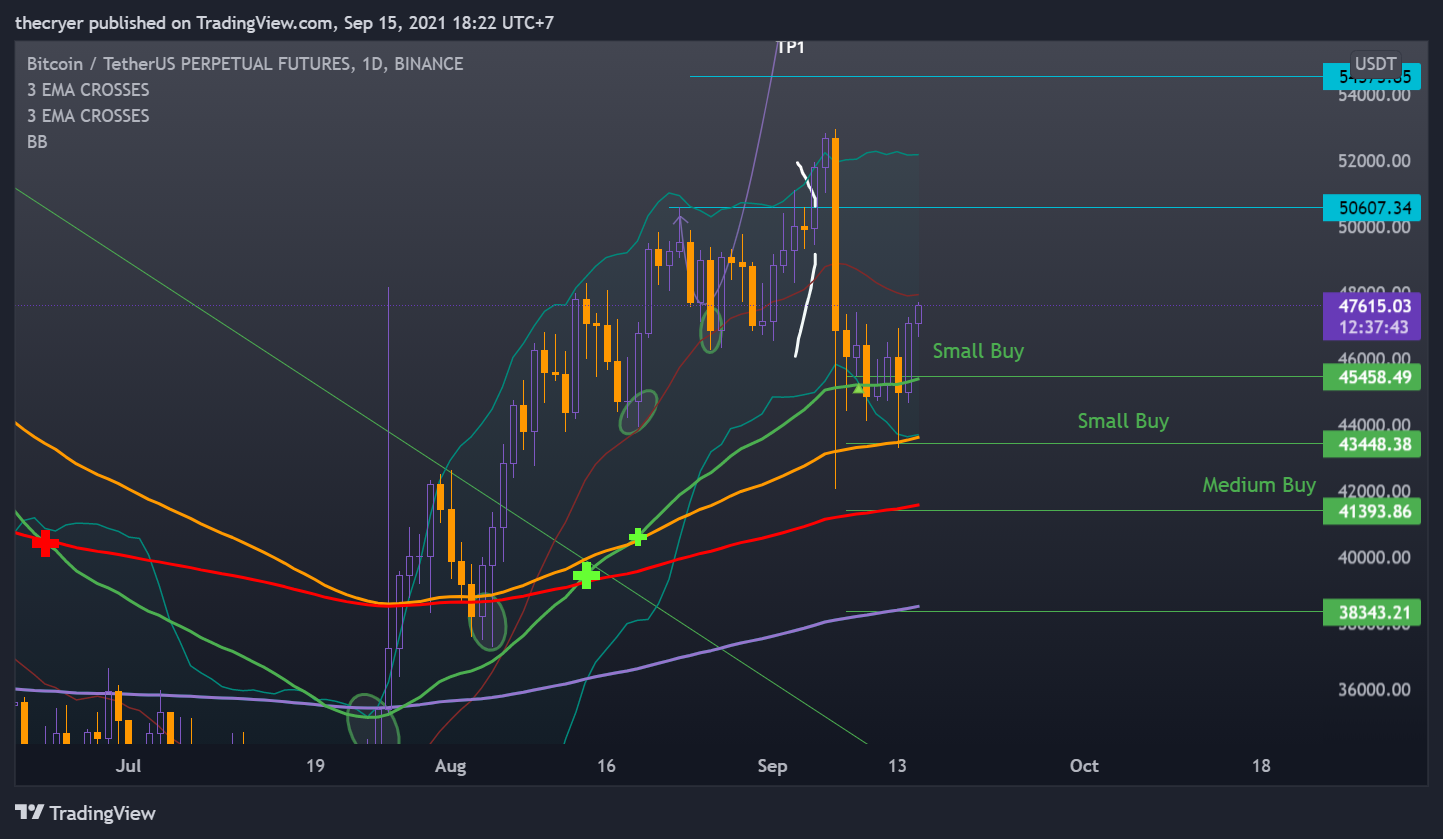Image resolution: width=1443 pixels, height=839 pixels.
Task: Click the 3 EMA CROSSES entry directly above BB
Action: [x=88, y=116]
